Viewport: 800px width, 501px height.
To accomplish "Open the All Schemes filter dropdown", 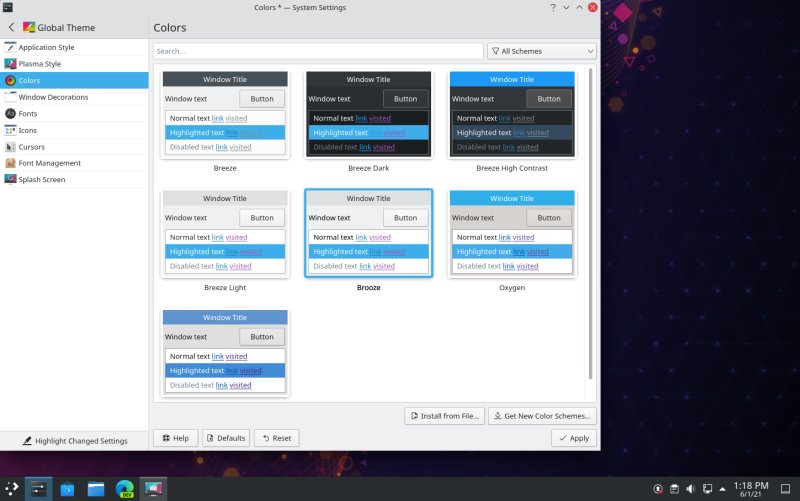I will point(541,51).
